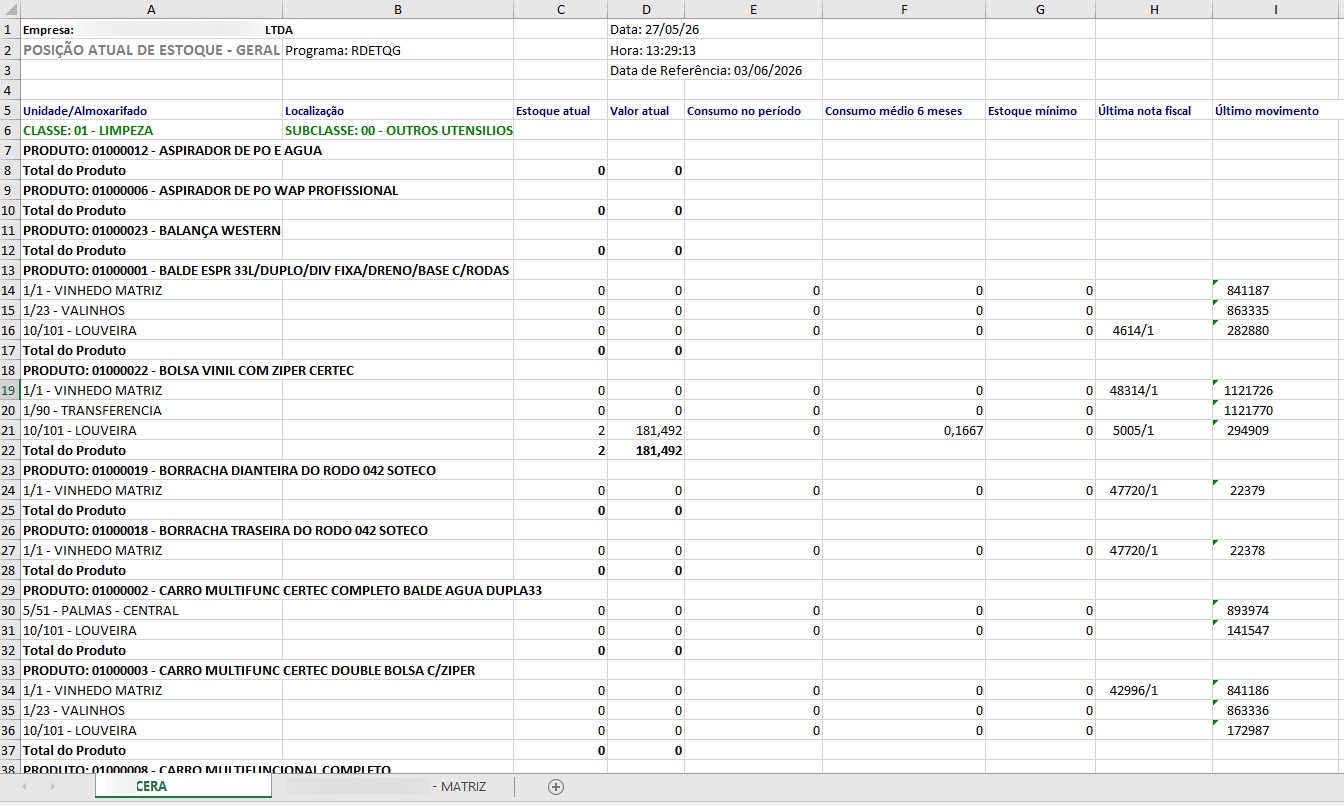Click 'PRODUTO: 01000023 - BALANÇA WESTERN' cell

[151, 230]
